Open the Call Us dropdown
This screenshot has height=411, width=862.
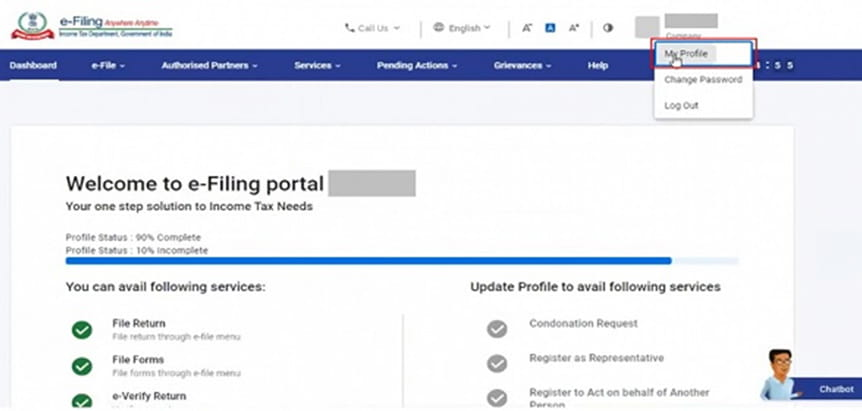click(x=372, y=28)
